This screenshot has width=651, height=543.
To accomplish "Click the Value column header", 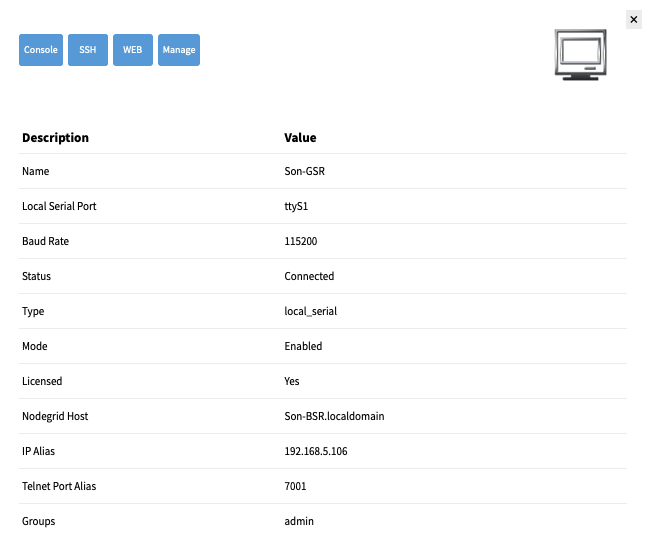I will [300, 138].
